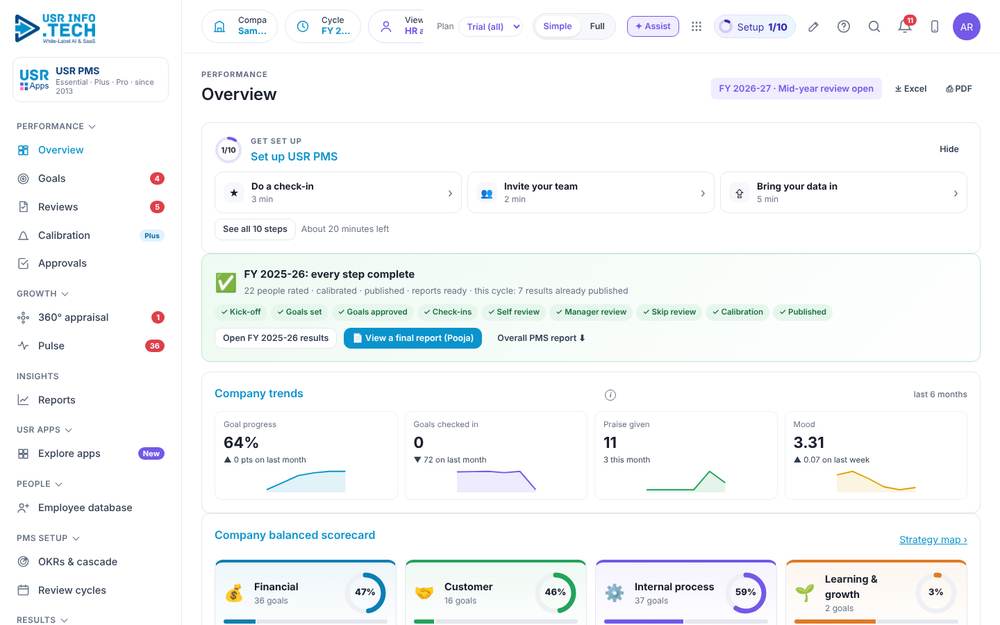This screenshot has height=625, width=1000.
Task: Click the OKRs & cascade icon
Action: tap(23, 562)
